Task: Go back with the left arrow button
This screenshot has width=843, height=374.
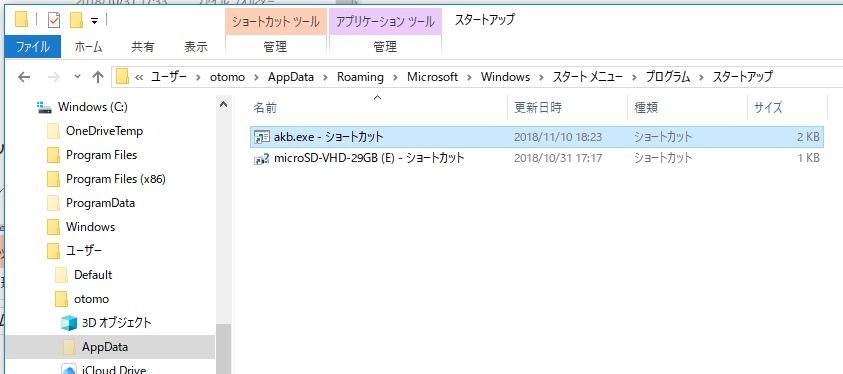Action: (24, 77)
